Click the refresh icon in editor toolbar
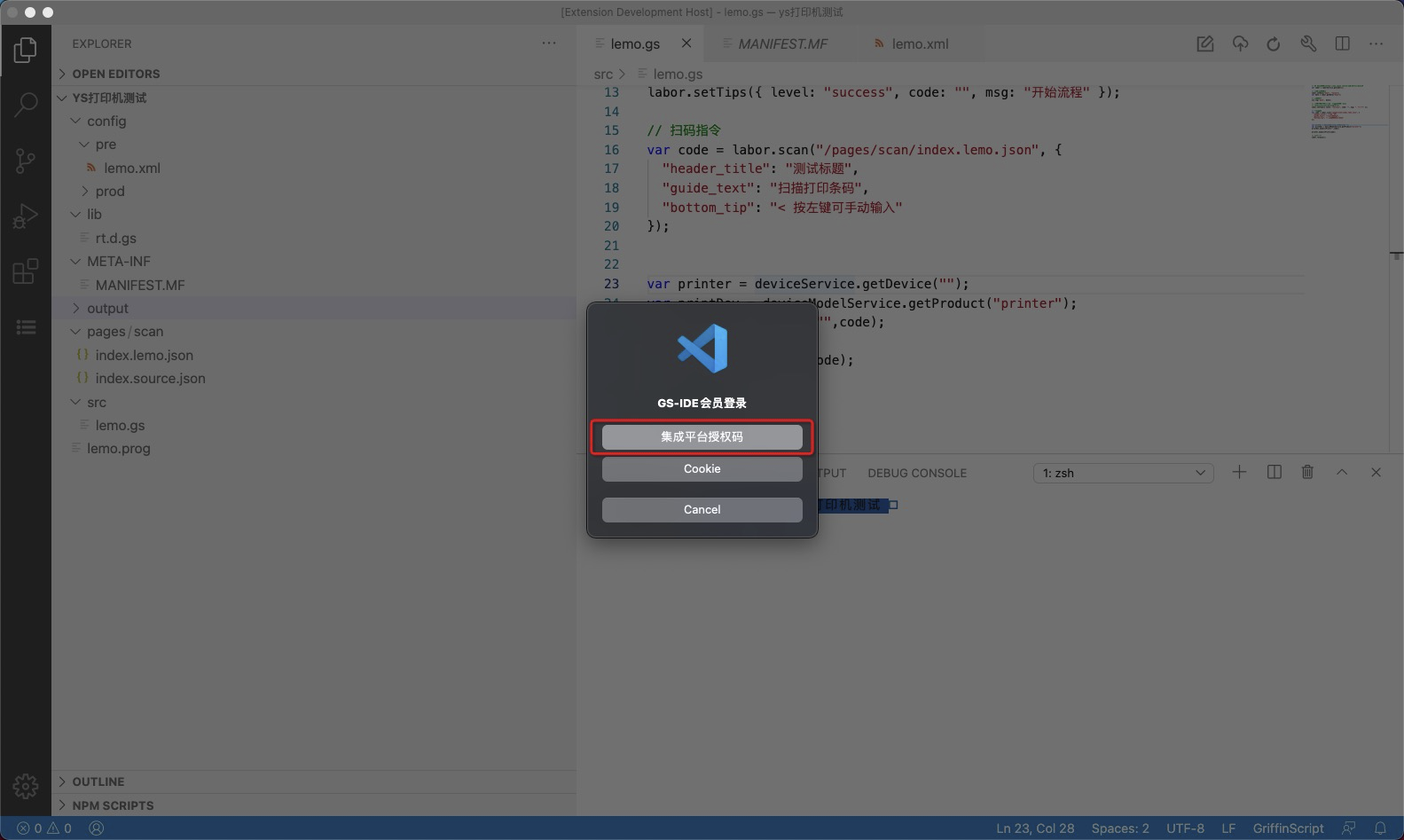 coord(1274,43)
